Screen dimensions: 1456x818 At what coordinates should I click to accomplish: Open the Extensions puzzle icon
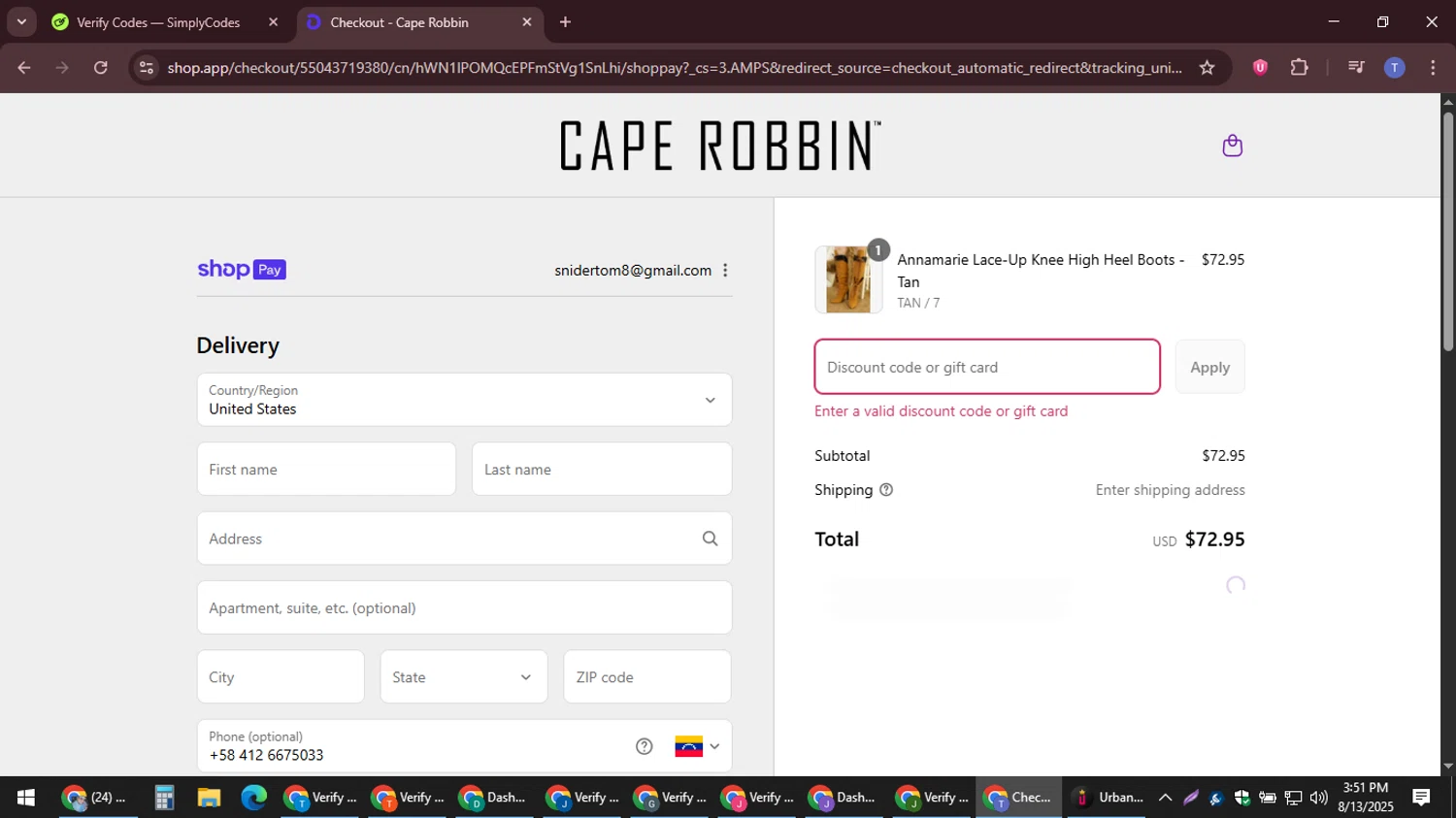pyautogui.click(x=1299, y=68)
